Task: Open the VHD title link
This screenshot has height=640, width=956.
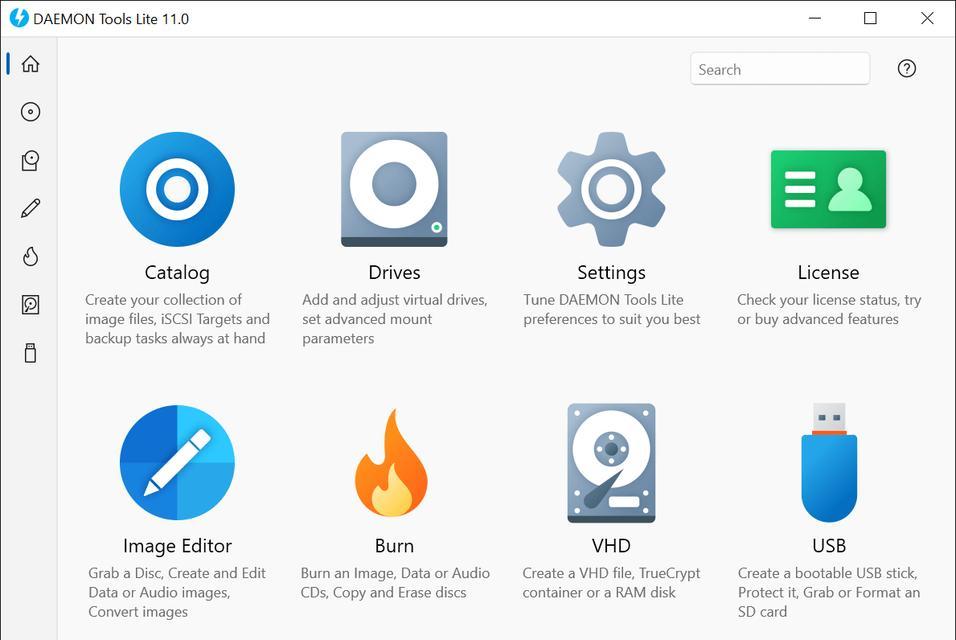Action: coord(611,546)
